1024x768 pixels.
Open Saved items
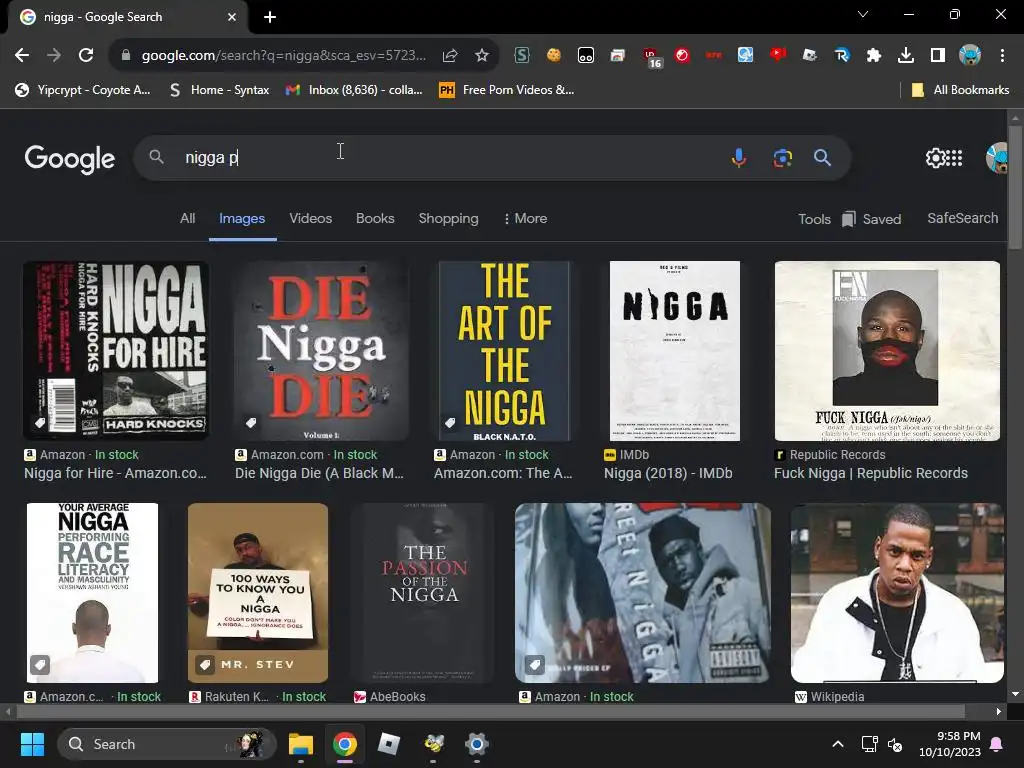pyautogui.click(x=872, y=219)
